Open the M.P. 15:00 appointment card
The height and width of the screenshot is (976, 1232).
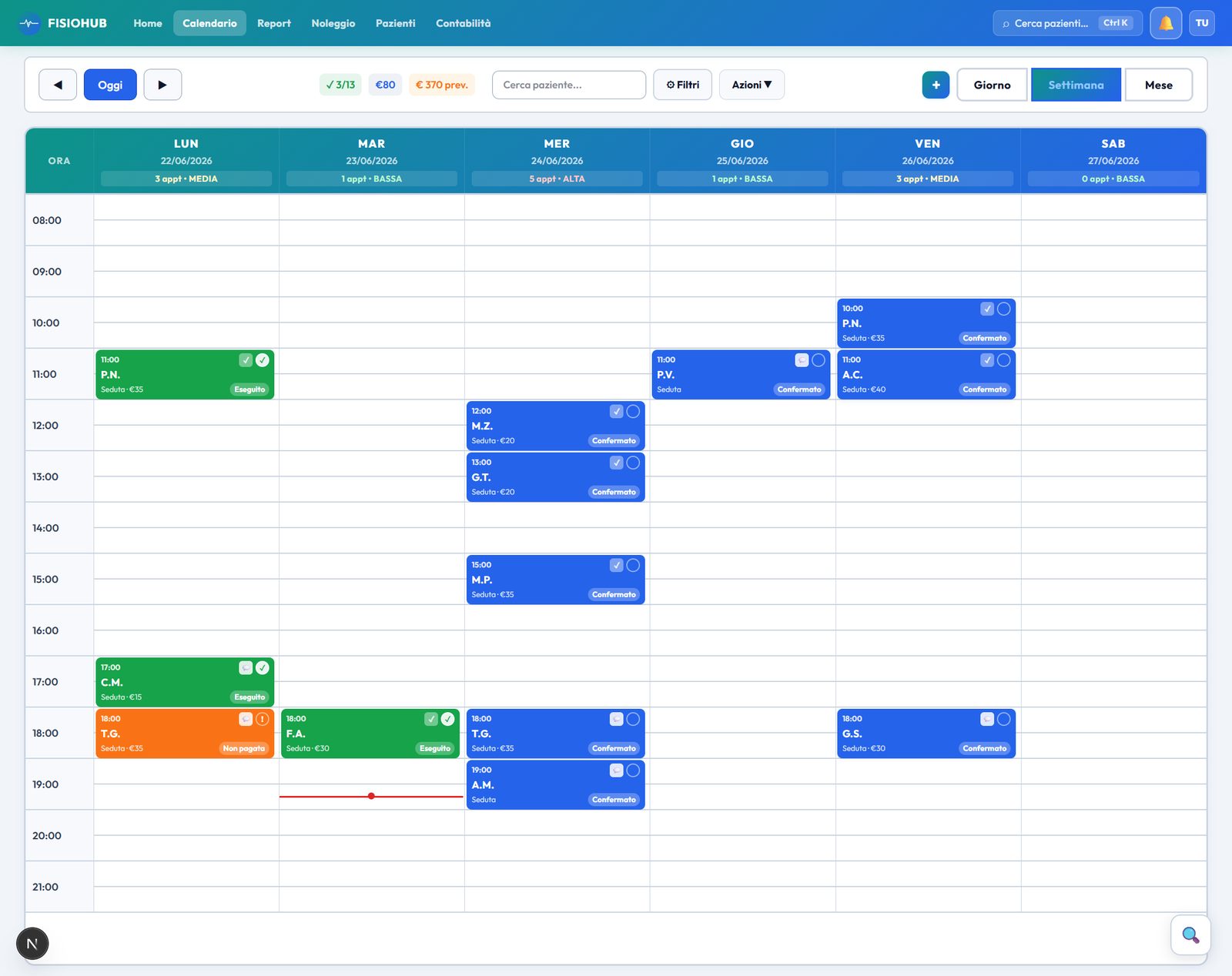point(555,580)
